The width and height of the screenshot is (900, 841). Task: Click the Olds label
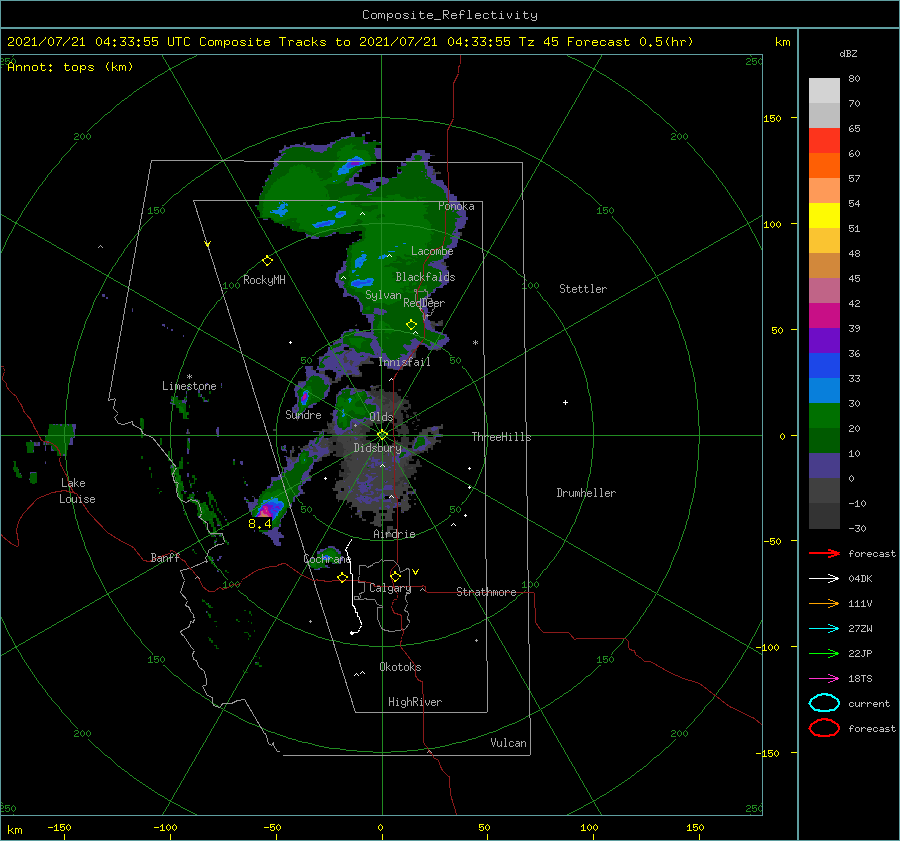click(x=381, y=417)
